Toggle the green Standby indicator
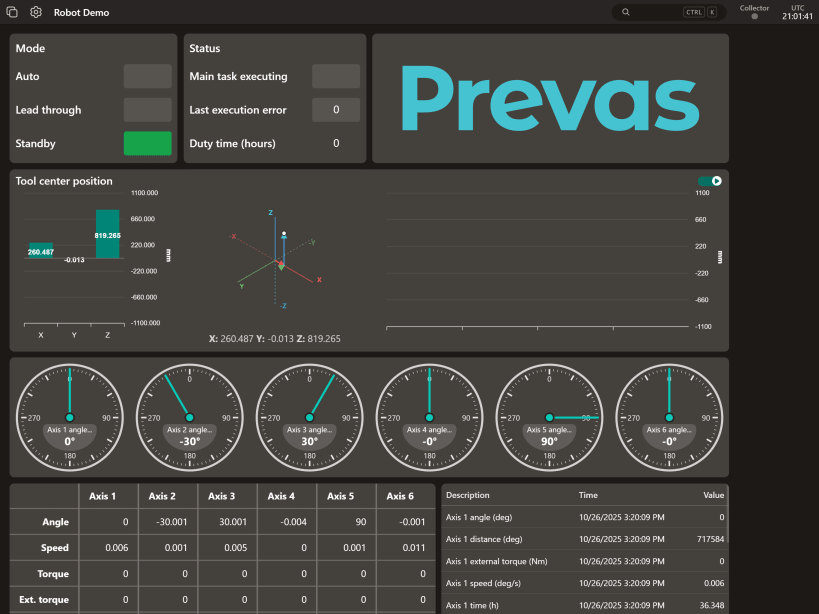 148,143
